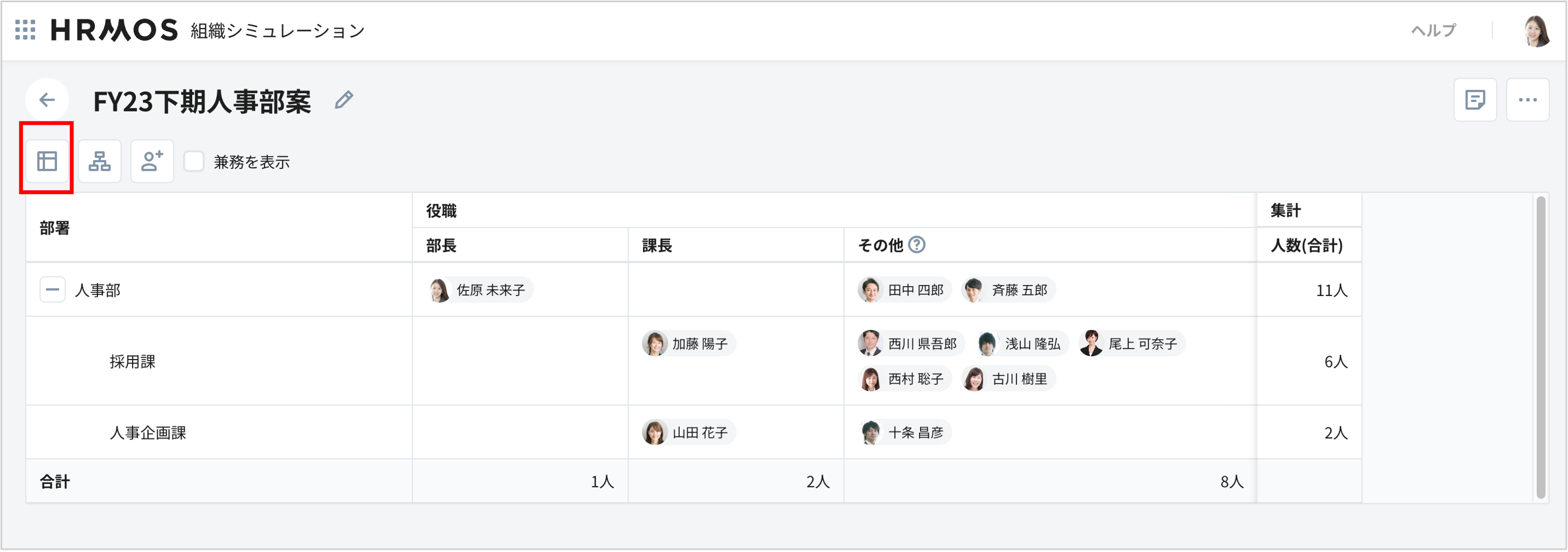Screen dimensions: 1568x552
Task: Select the table view icon
Action: [x=46, y=161]
